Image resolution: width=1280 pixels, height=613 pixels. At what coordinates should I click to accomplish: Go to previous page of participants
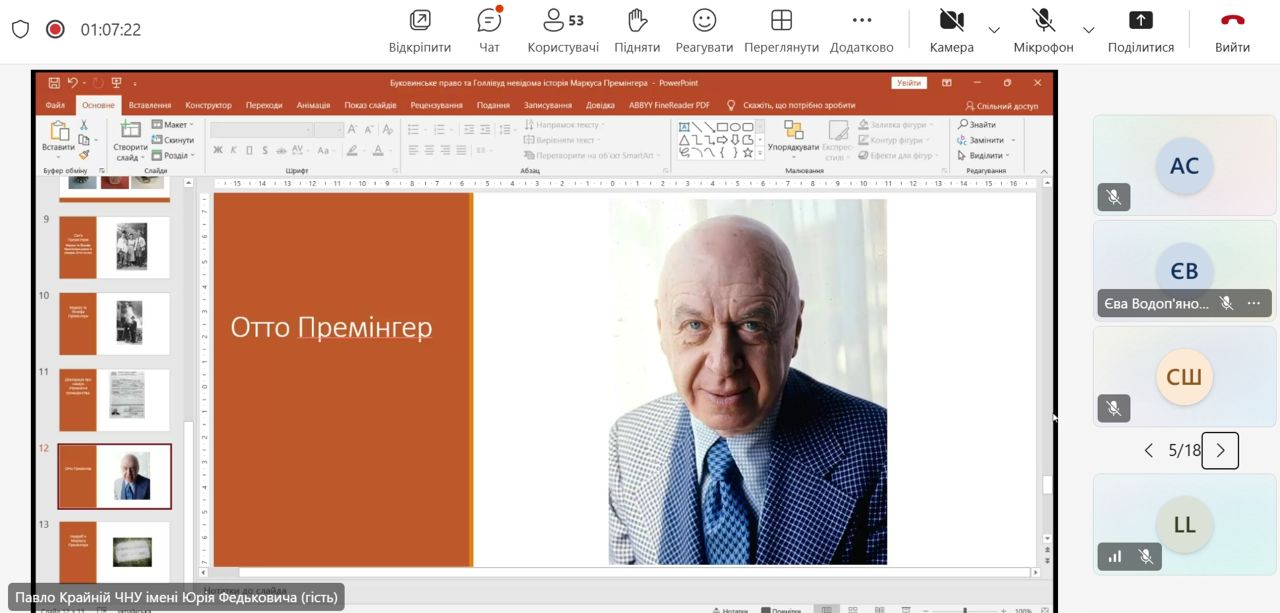1148,451
